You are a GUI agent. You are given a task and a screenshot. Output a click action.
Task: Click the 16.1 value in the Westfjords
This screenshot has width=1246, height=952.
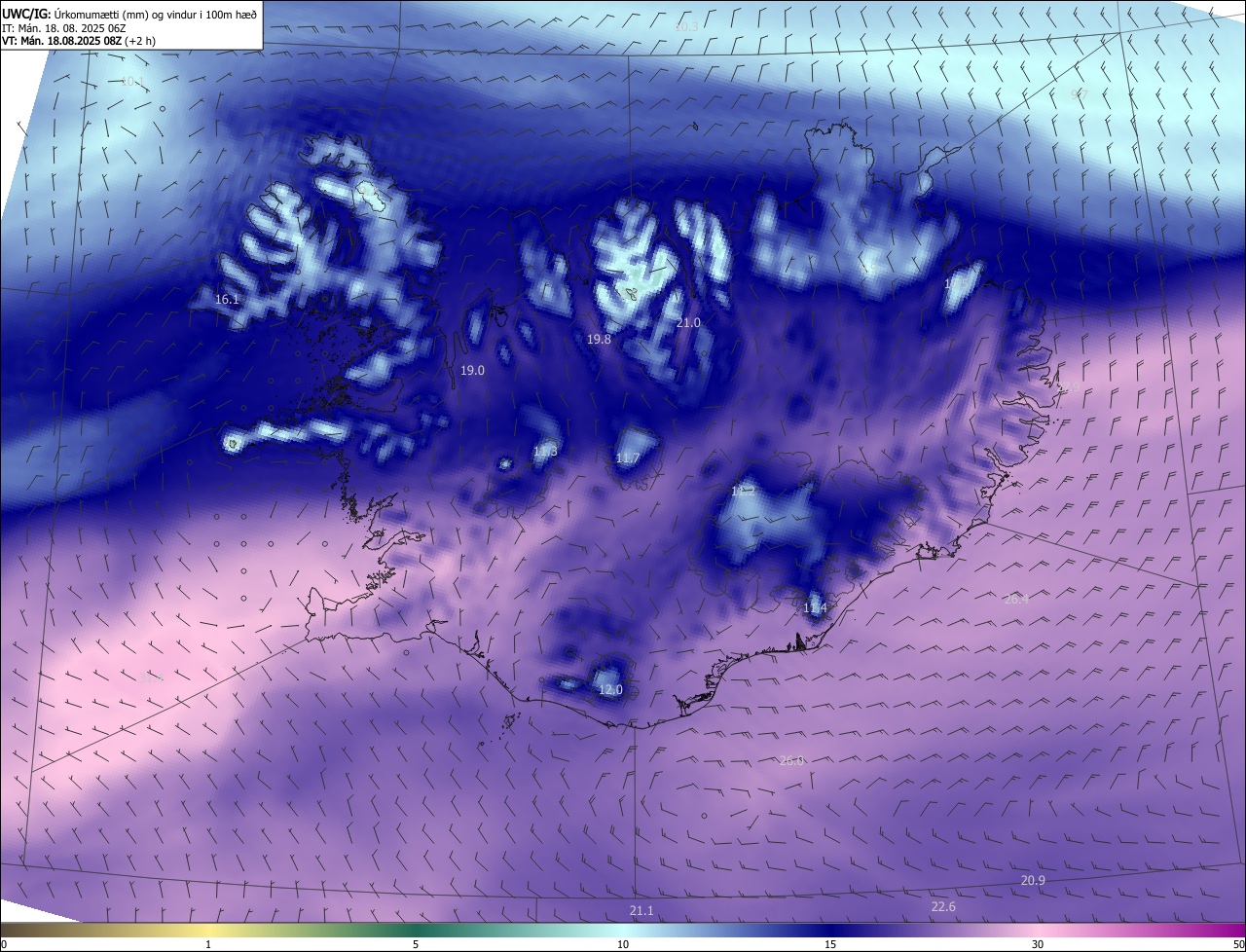[x=227, y=300]
